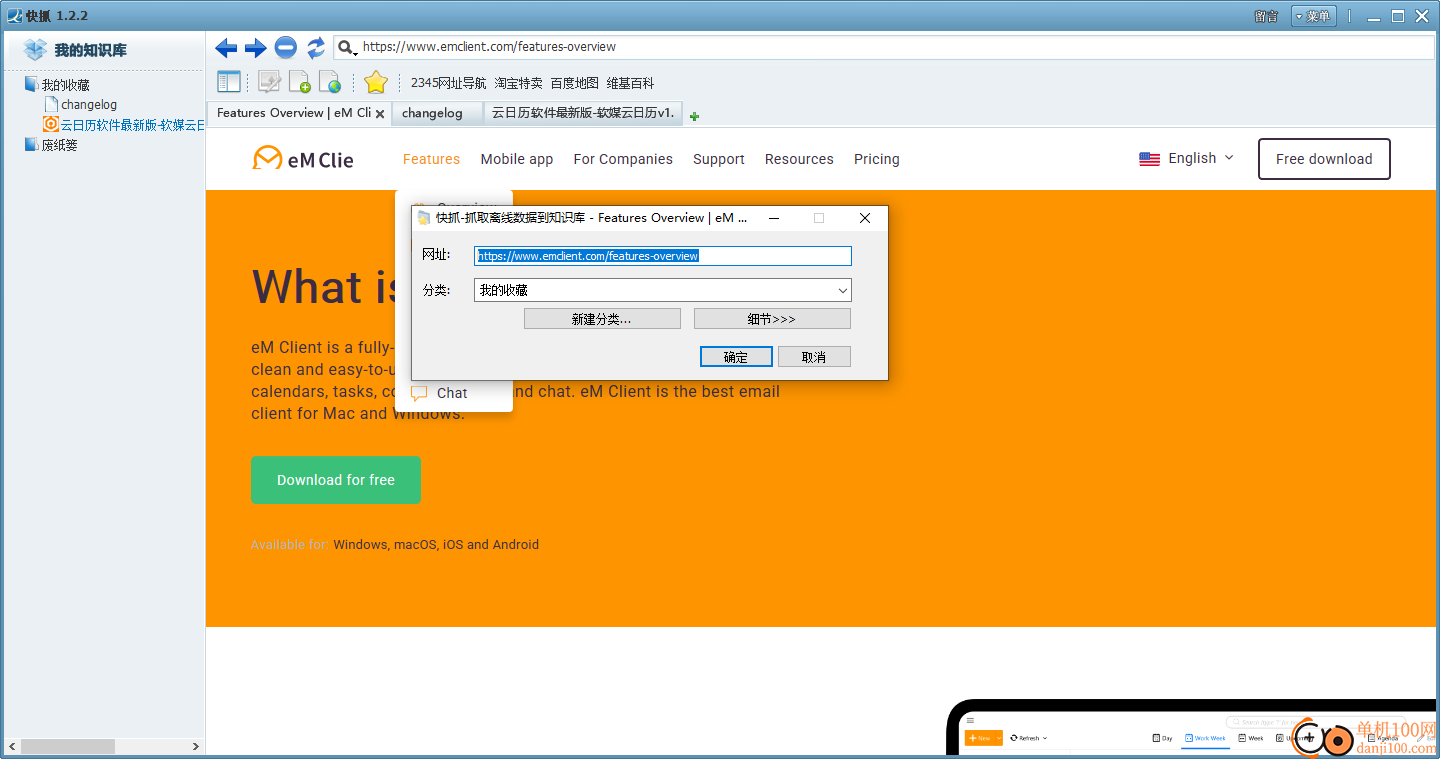Click left arrow of sidebar horizontal scrollbar
Screen dimensions: 1440x759
point(12,746)
